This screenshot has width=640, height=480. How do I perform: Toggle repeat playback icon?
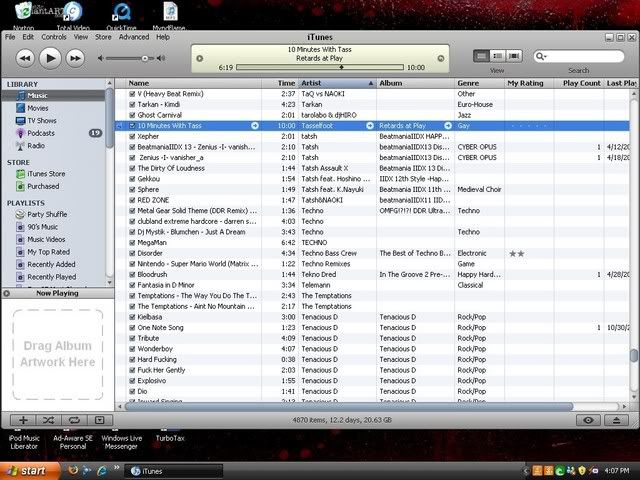coord(73,420)
